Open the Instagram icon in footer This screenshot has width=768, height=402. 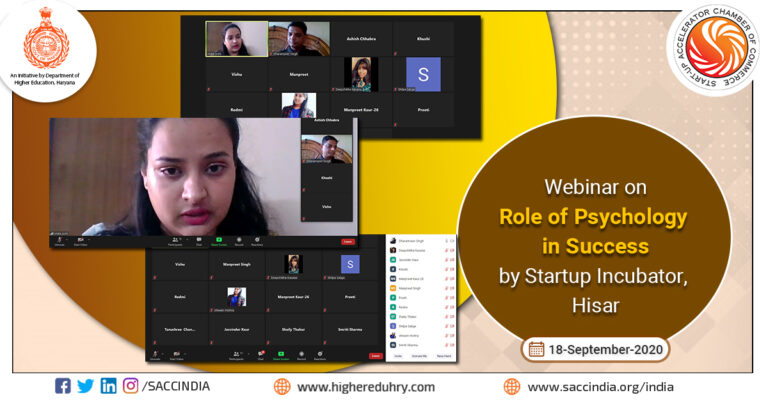tap(130, 386)
